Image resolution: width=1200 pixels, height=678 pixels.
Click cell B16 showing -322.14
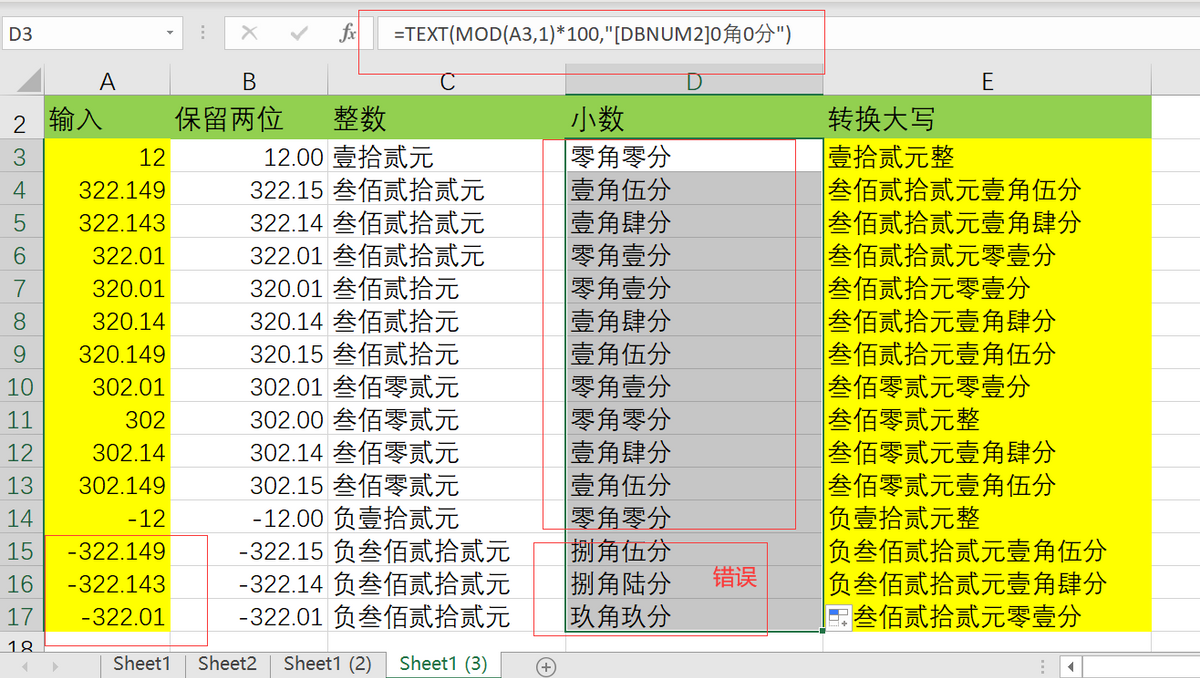pos(249,583)
